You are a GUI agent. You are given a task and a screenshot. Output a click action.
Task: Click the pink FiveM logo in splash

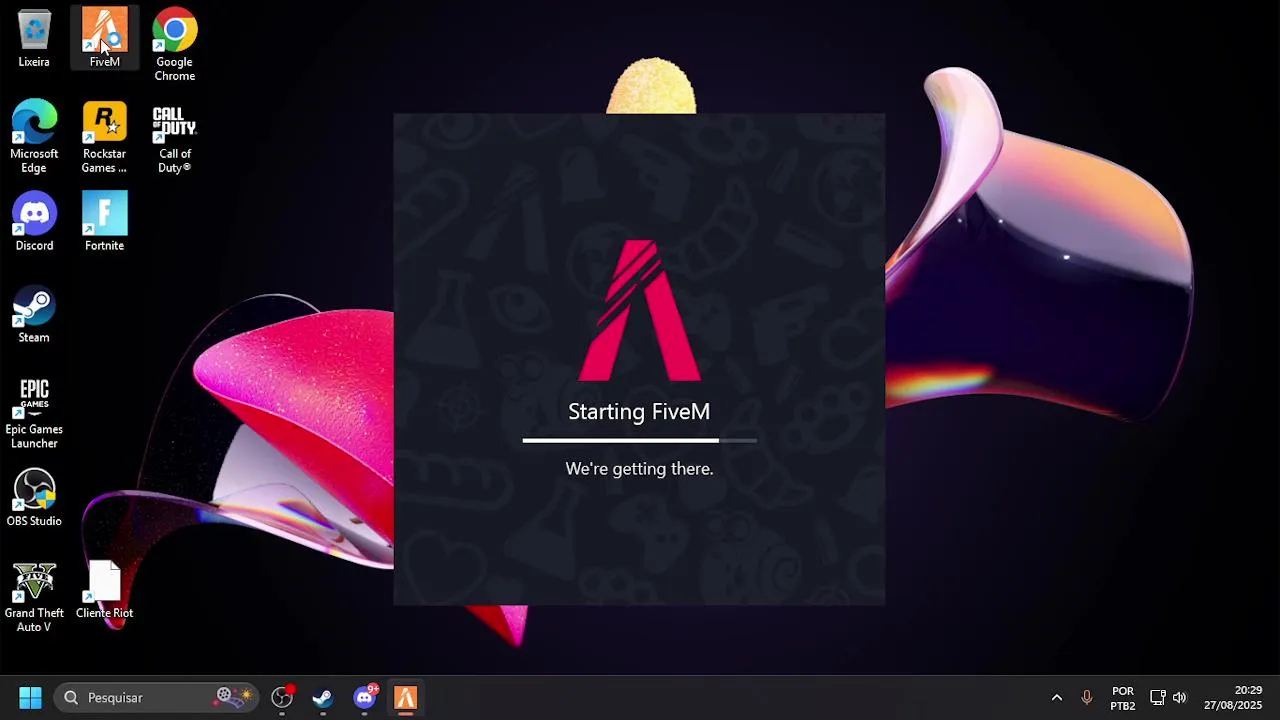[x=640, y=311]
